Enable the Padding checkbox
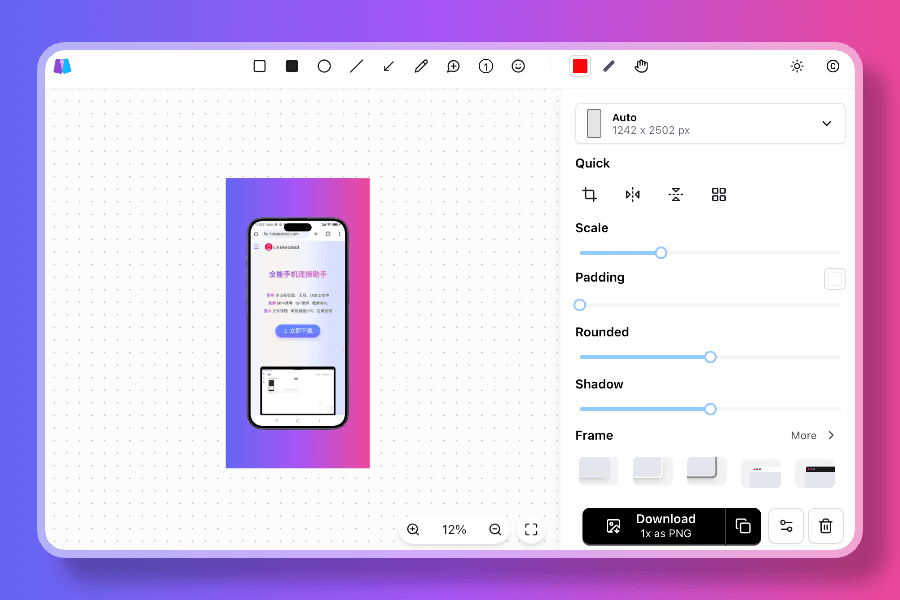Viewport: 900px width, 600px height. 835,279
